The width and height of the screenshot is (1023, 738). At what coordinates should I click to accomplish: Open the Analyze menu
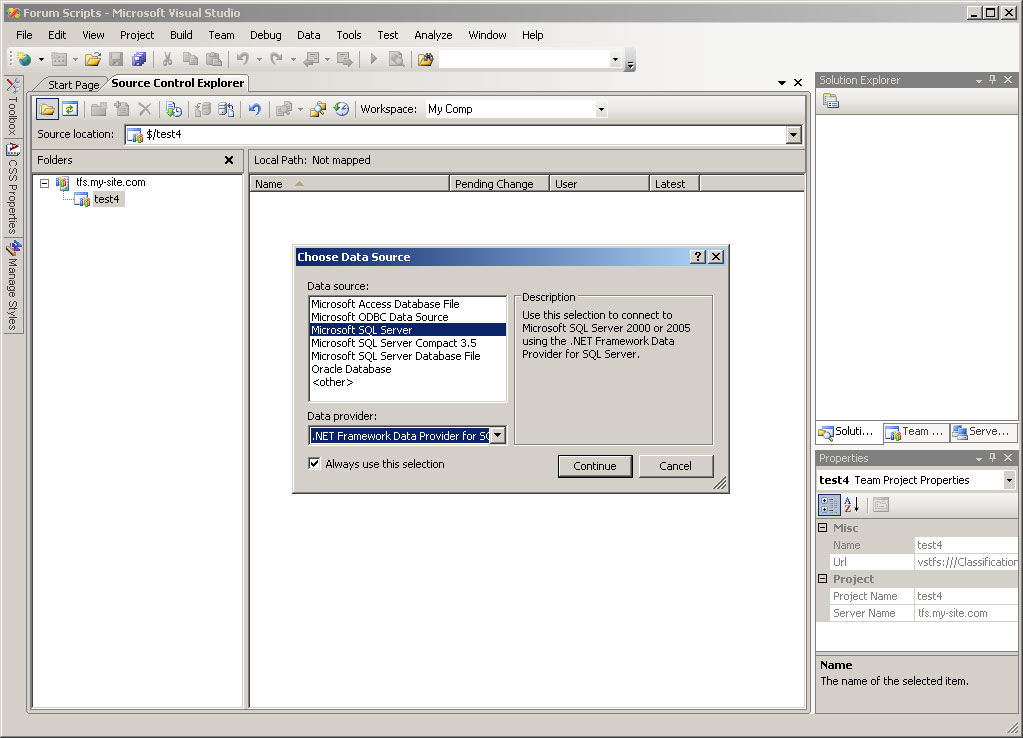(433, 35)
